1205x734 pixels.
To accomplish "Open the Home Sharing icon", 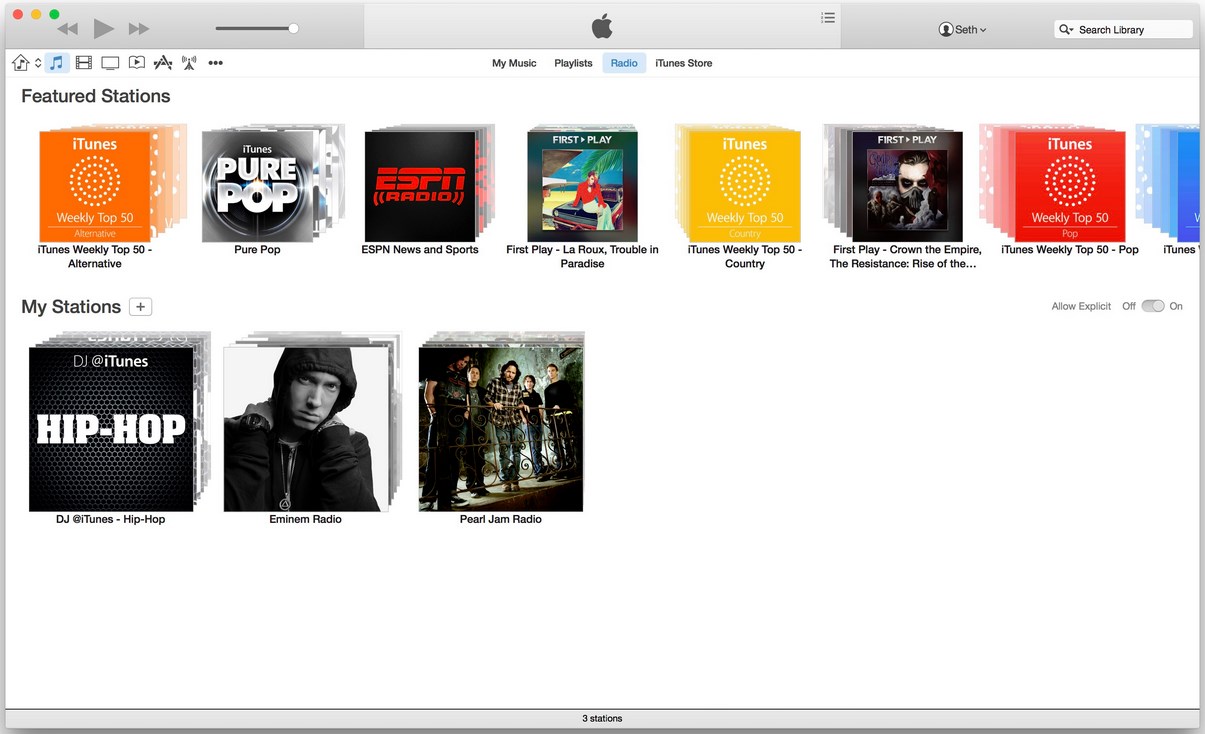I will point(20,63).
